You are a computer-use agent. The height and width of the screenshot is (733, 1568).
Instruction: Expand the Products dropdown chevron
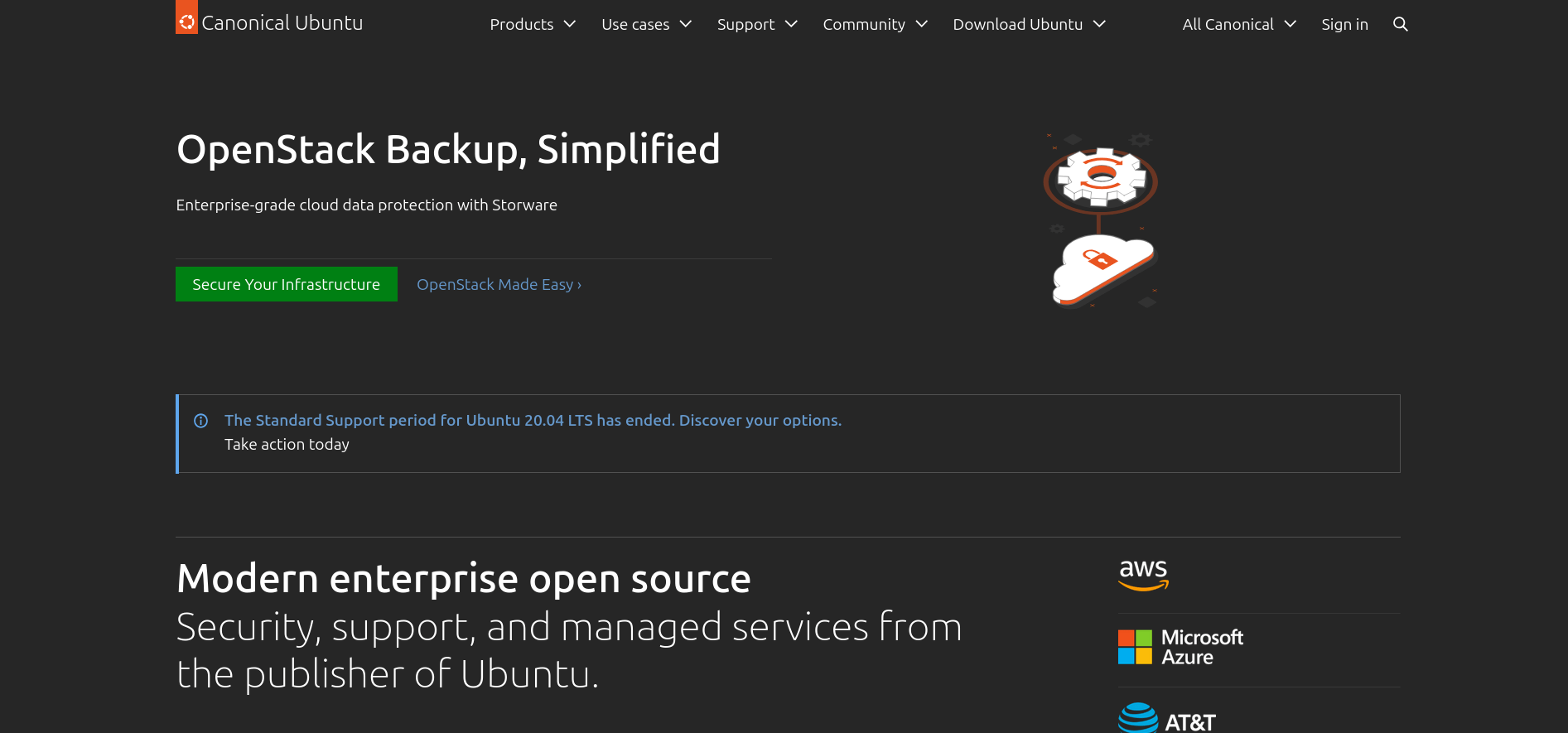[570, 24]
